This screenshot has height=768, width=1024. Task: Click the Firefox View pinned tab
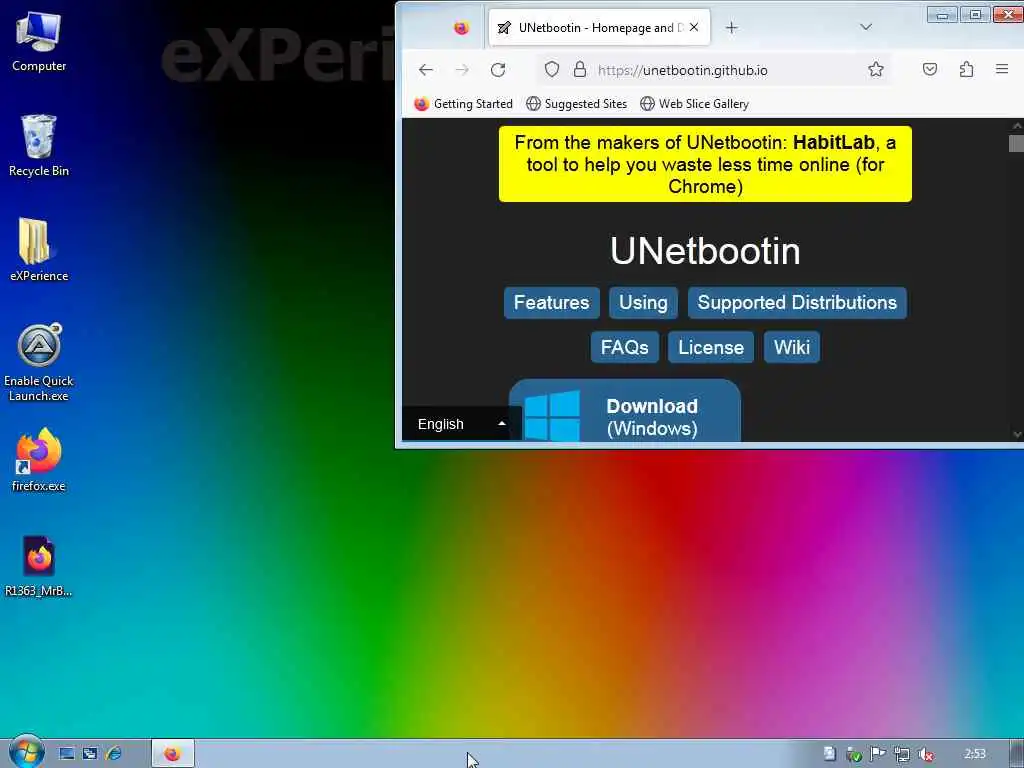click(x=461, y=27)
